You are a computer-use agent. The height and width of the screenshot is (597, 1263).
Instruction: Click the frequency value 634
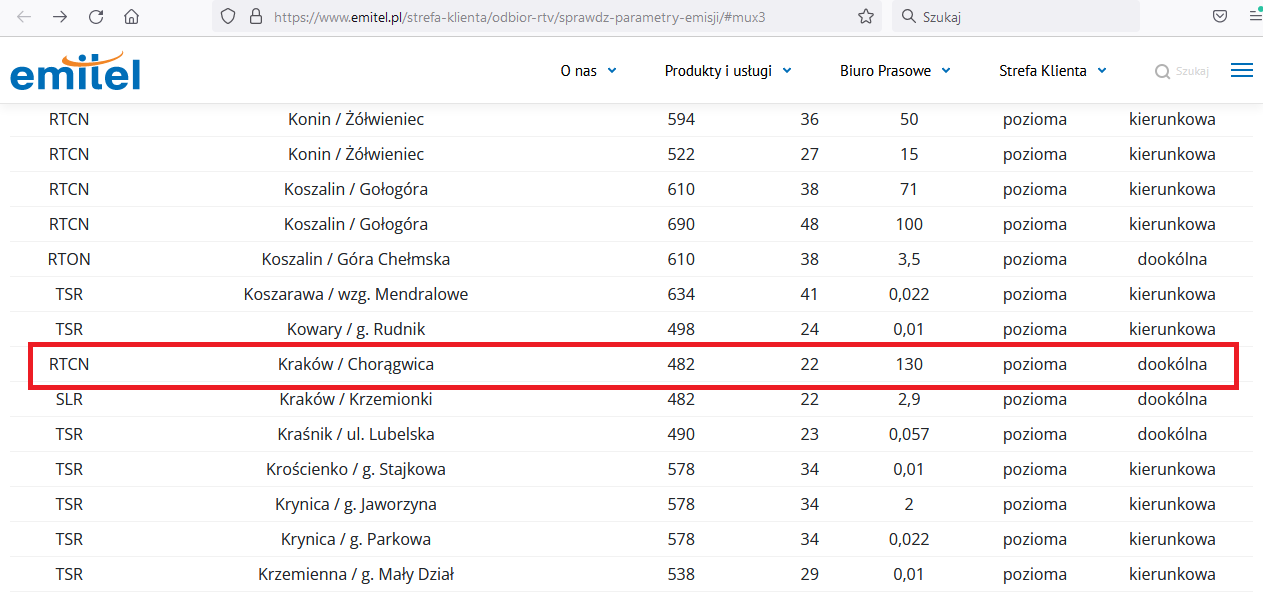(681, 295)
